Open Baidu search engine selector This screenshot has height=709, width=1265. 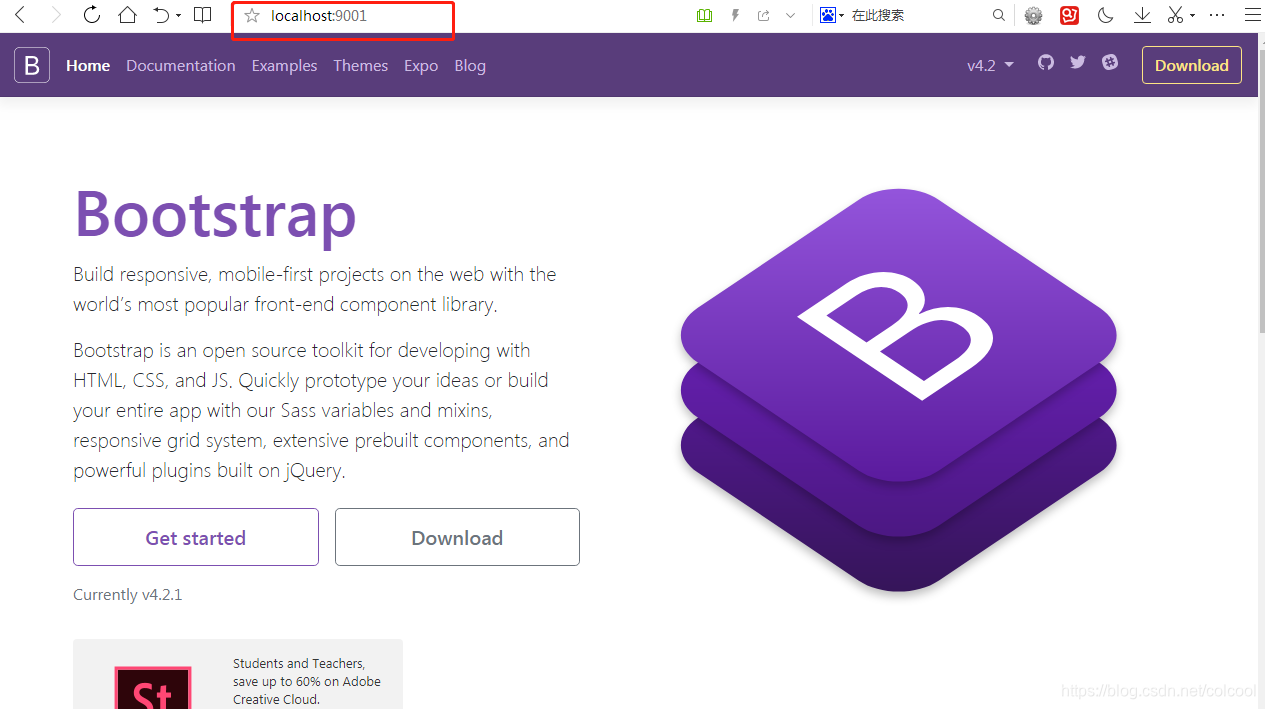click(832, 16)
